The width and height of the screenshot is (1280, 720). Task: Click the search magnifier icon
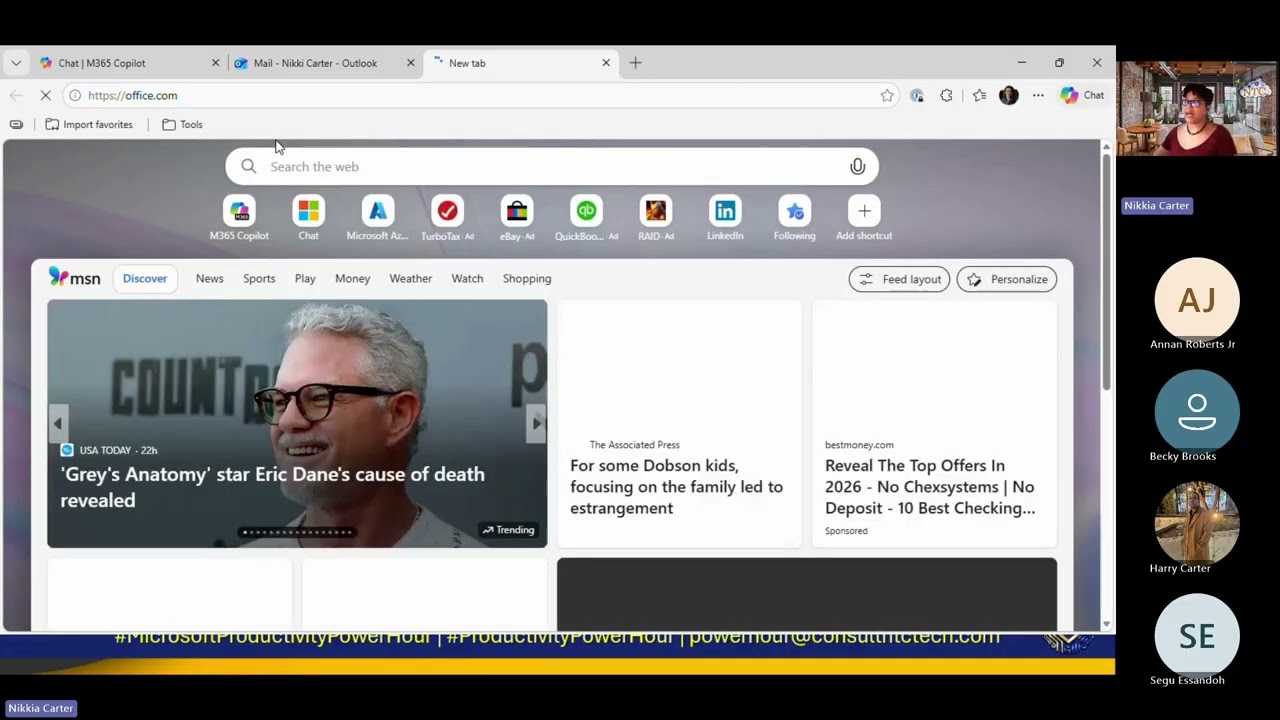click(x=249, y=167)
